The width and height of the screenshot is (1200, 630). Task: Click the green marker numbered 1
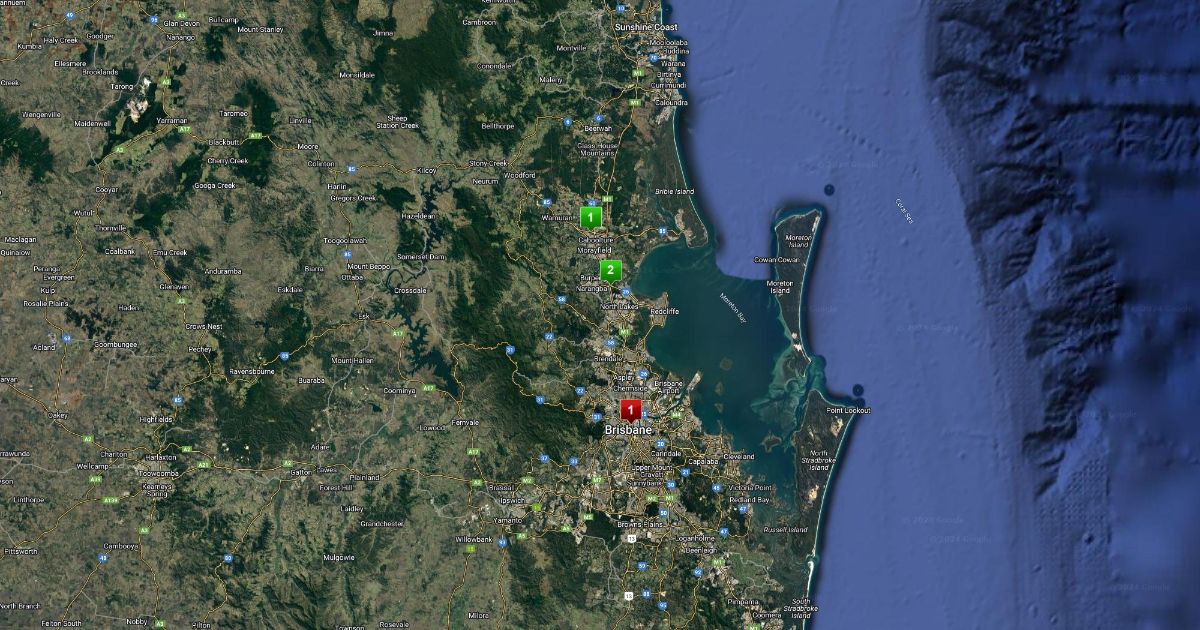(x=590, y=216)
